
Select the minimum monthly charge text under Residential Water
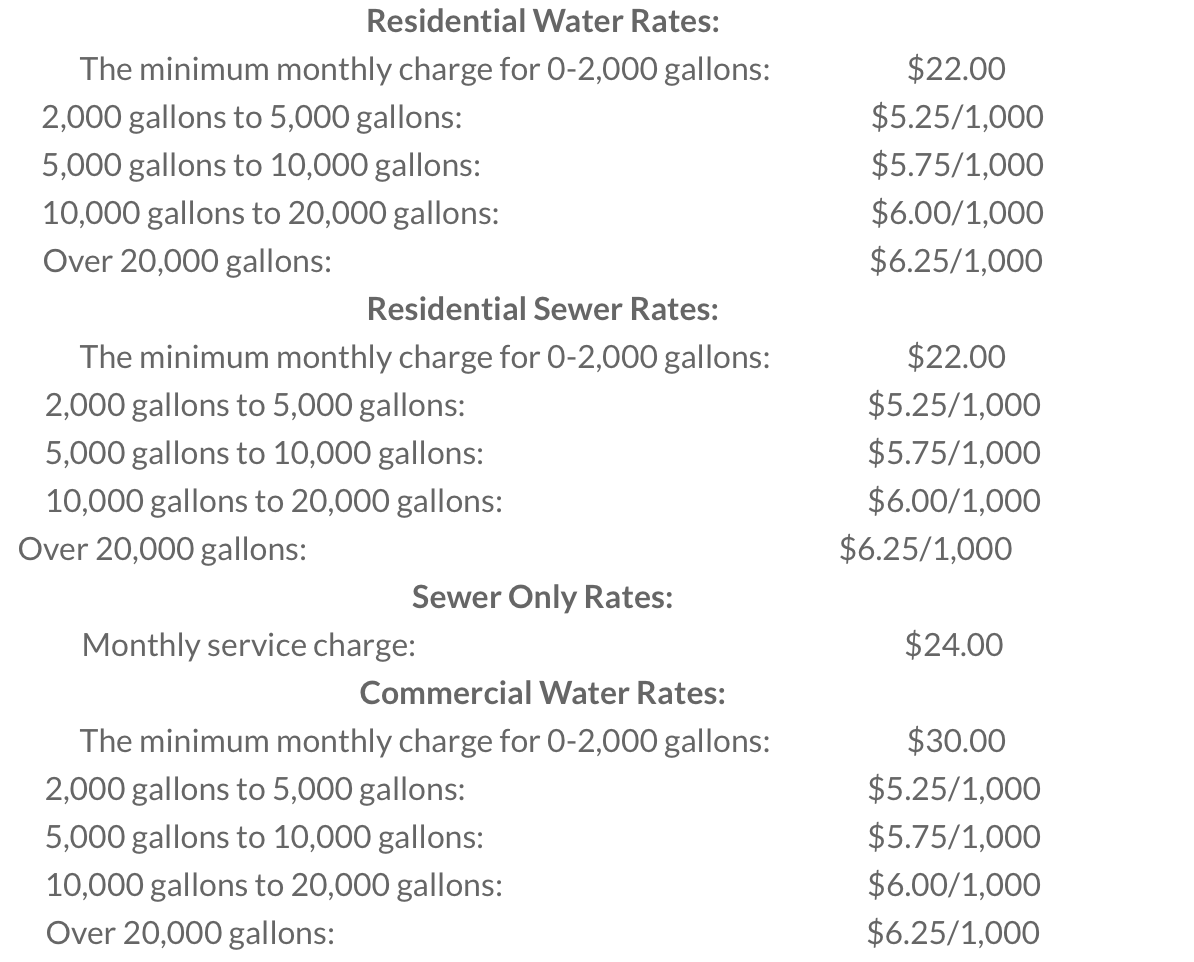pos(425,69)
